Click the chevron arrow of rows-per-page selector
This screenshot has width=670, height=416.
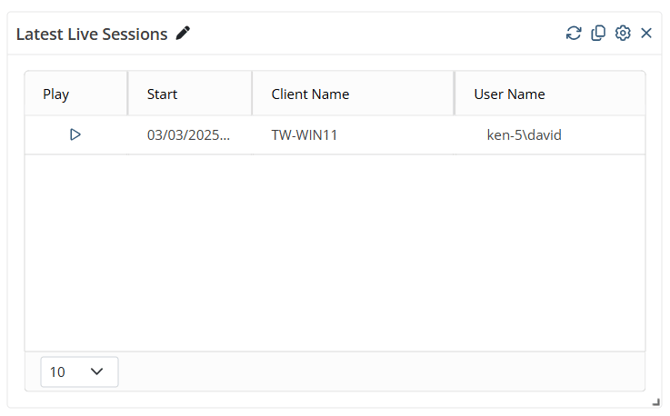pyautogui.click(x=97, y=372)
